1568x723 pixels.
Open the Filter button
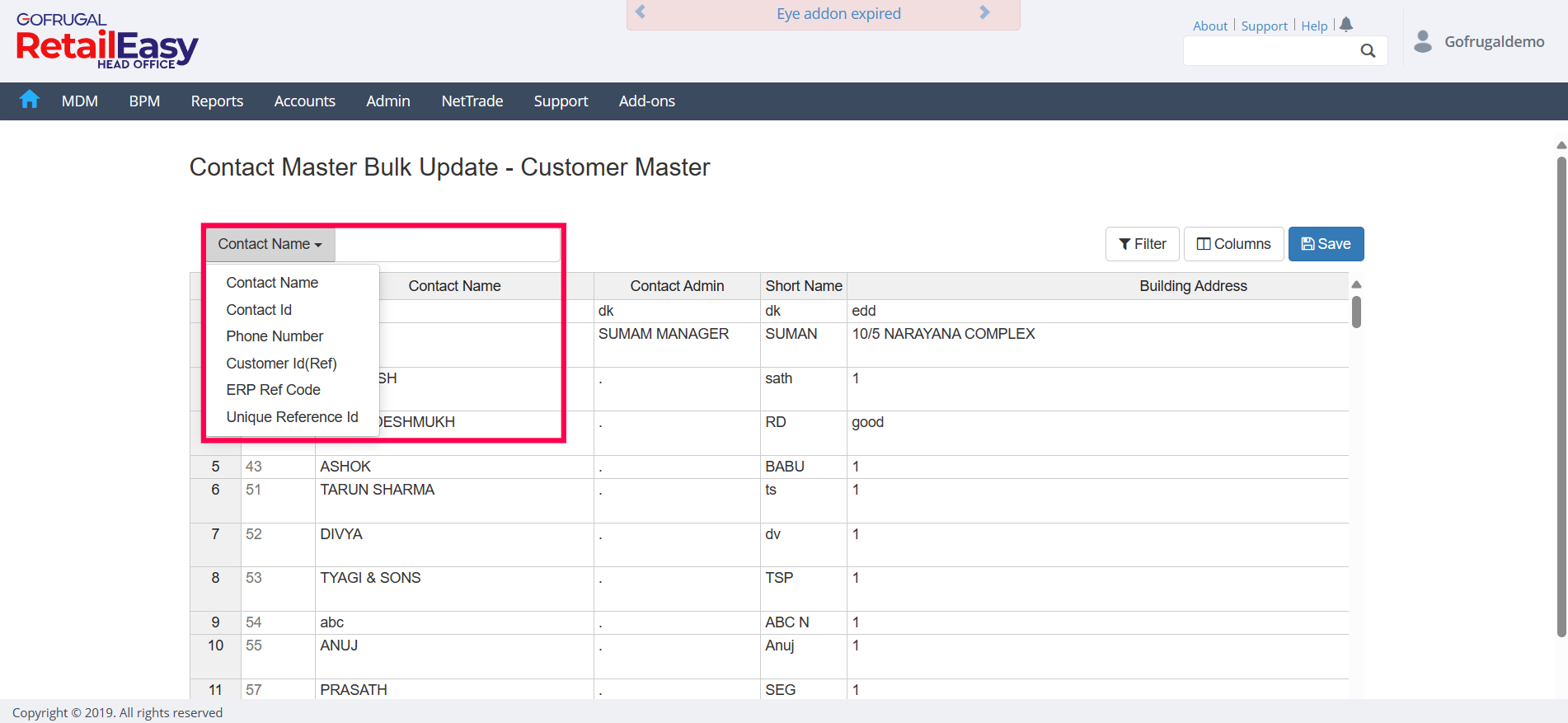[x=1142, y=244]
